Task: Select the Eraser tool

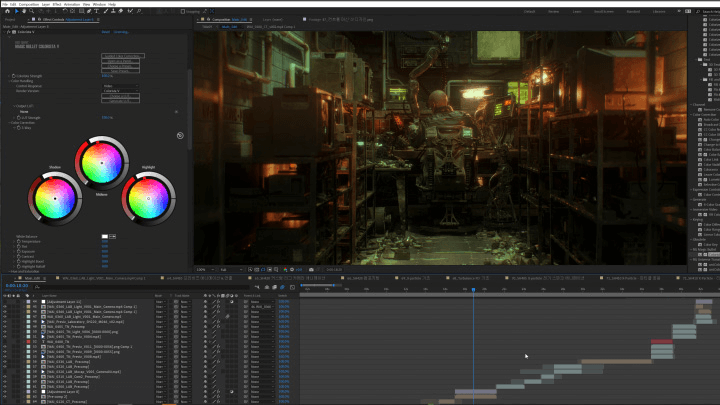Action: click(121, 11)
